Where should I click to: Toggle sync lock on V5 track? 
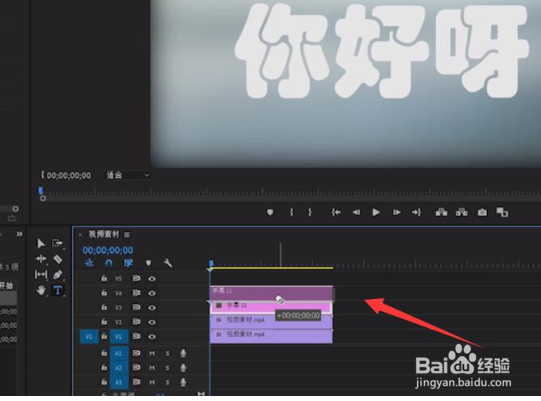click(137, 278)
